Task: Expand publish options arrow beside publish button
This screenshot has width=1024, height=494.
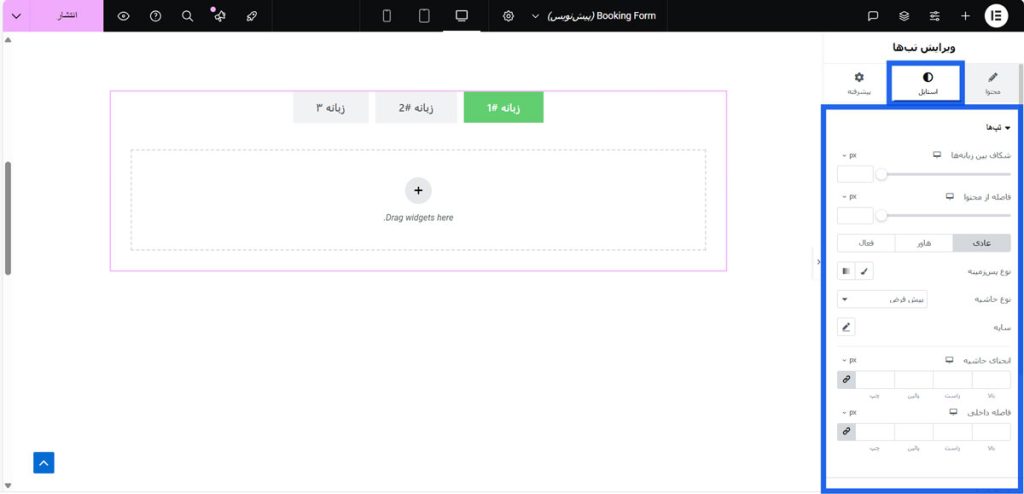Action: [x=15, y=16]
